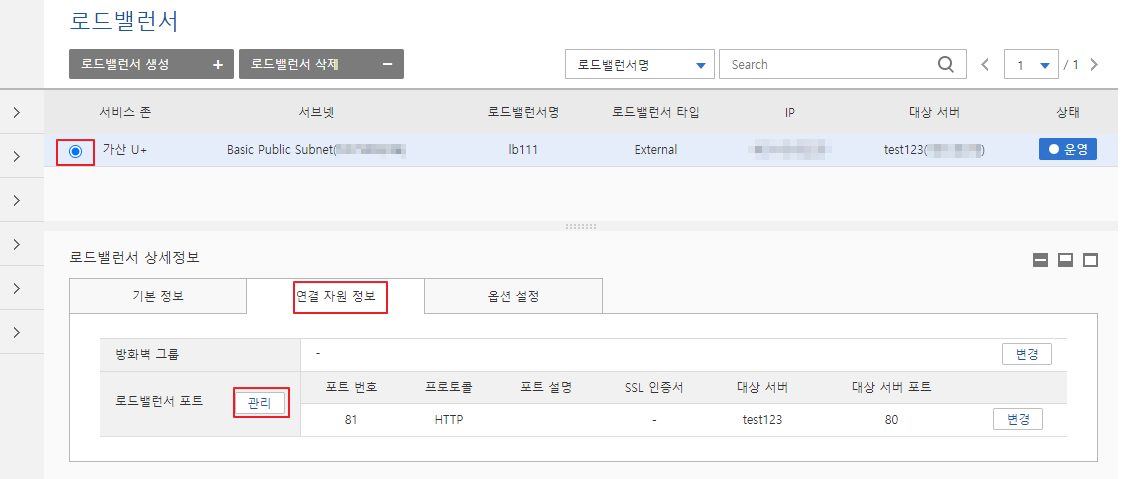Click the search magnifier icon

pyautogui.click(x=946, y=64)
